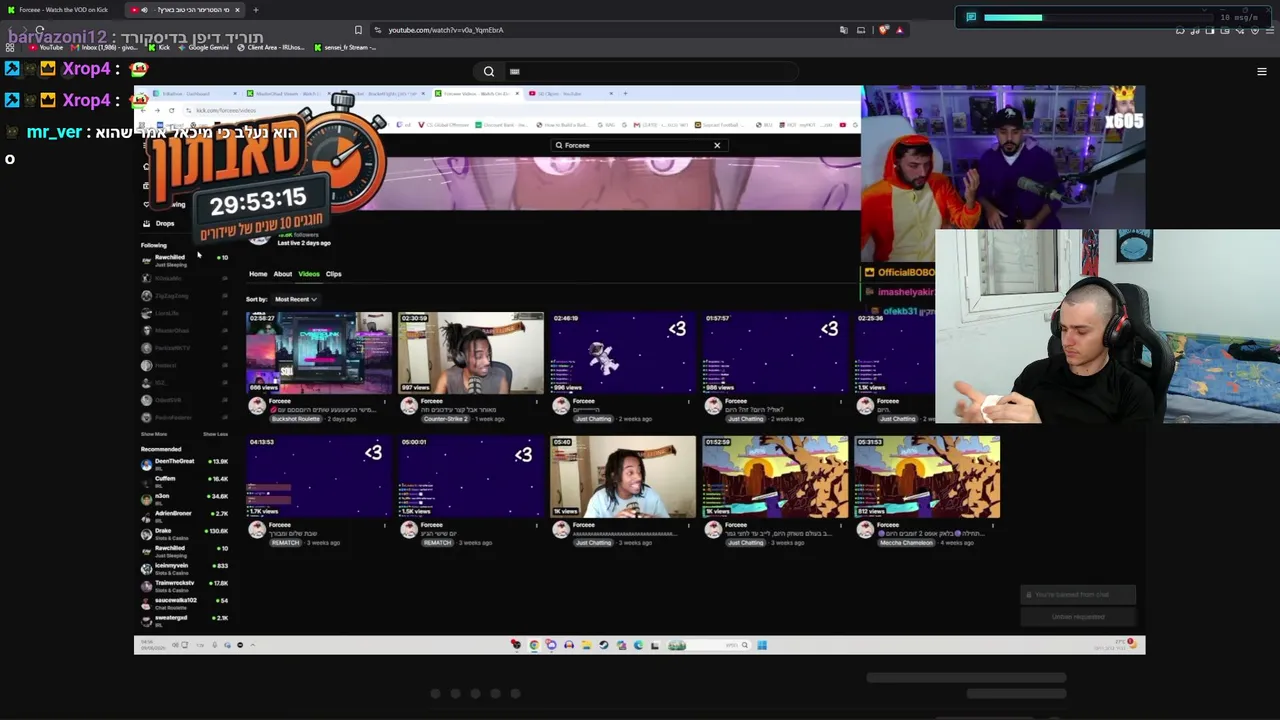
Task: Open n3on in the Recommended list
Action: point(185,498)
